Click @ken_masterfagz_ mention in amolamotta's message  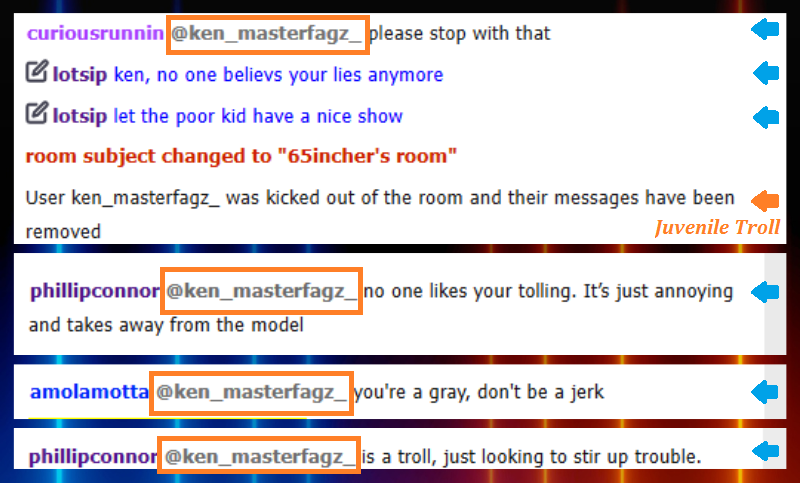click(x=251, y=393)
